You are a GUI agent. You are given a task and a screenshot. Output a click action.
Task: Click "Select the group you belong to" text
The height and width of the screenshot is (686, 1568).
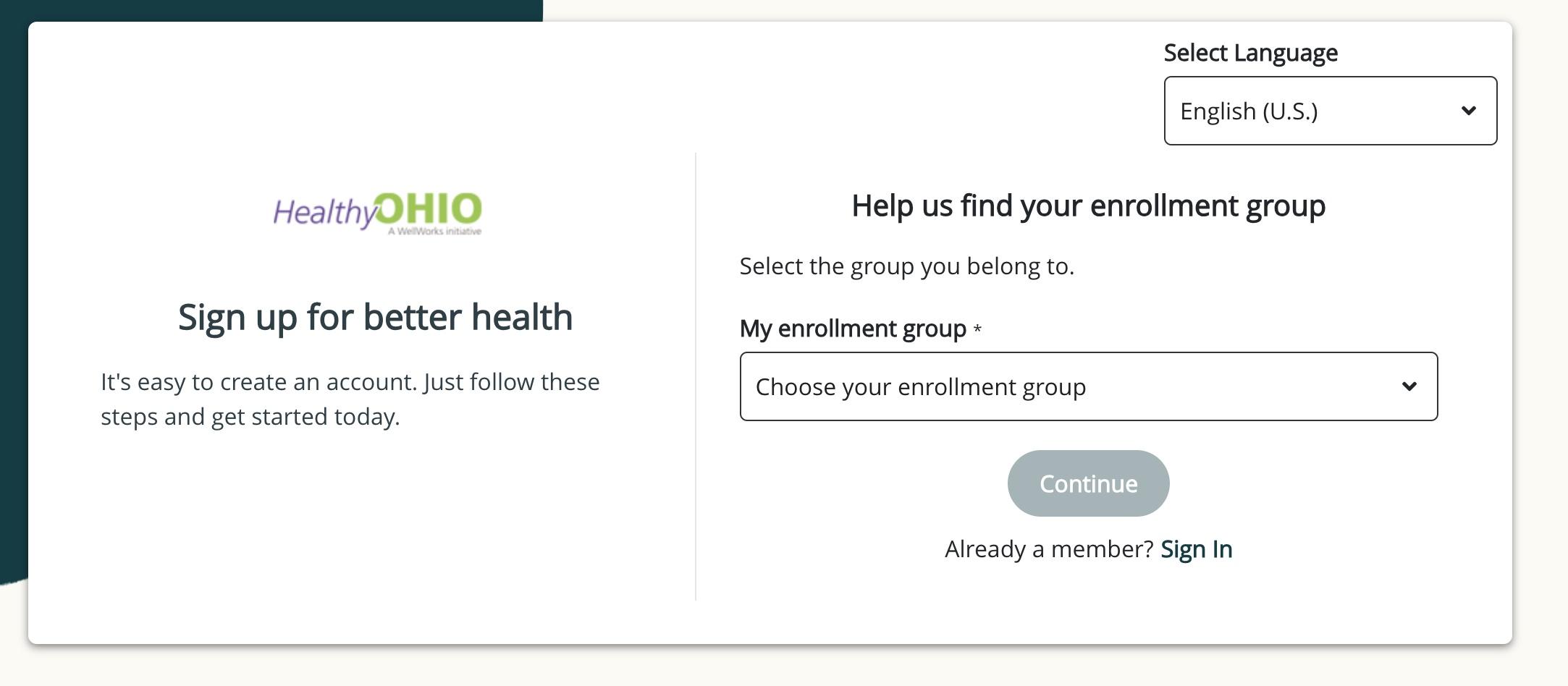[x=906, y=266]
